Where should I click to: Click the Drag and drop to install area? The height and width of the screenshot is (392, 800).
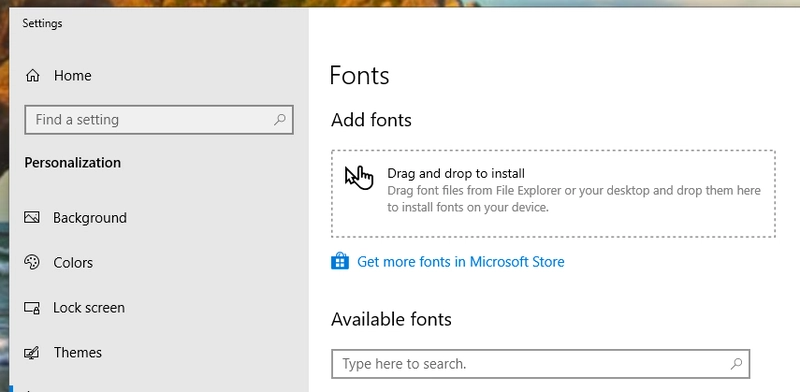pos(553,193)
